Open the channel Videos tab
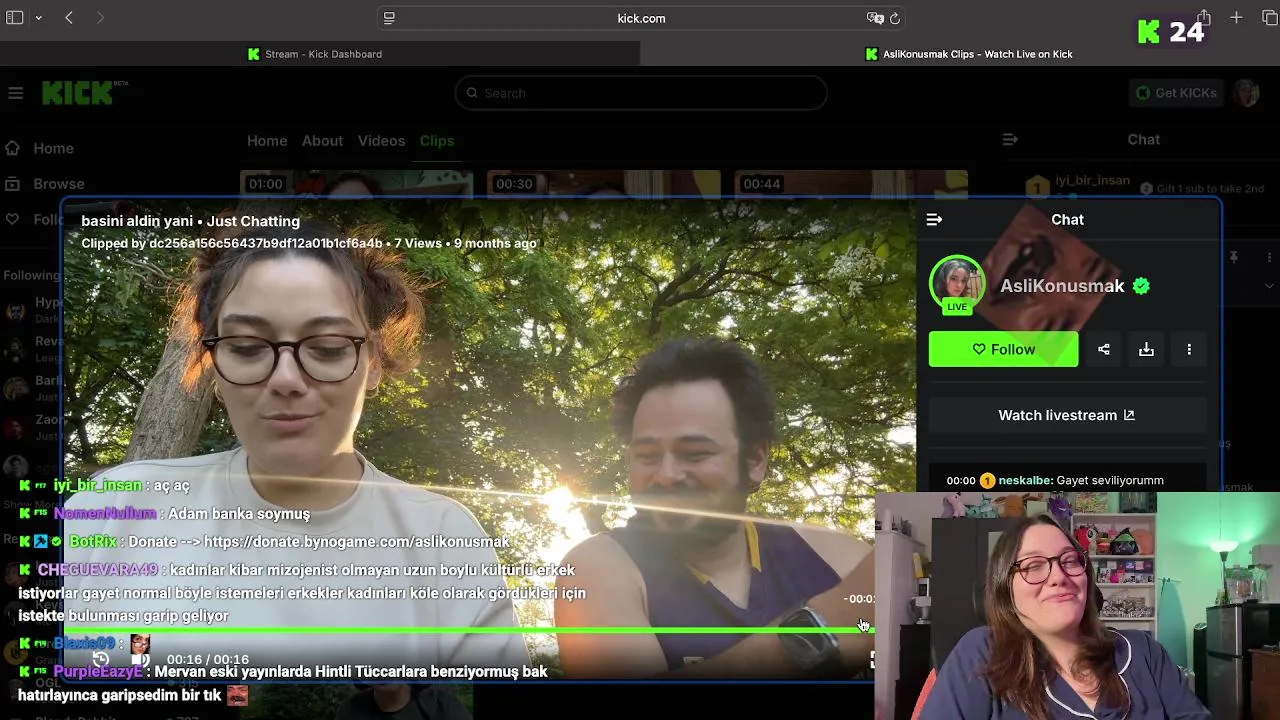Image resolution: width=1280 pixels, height=720 pixels. click(x=381, y=141)
